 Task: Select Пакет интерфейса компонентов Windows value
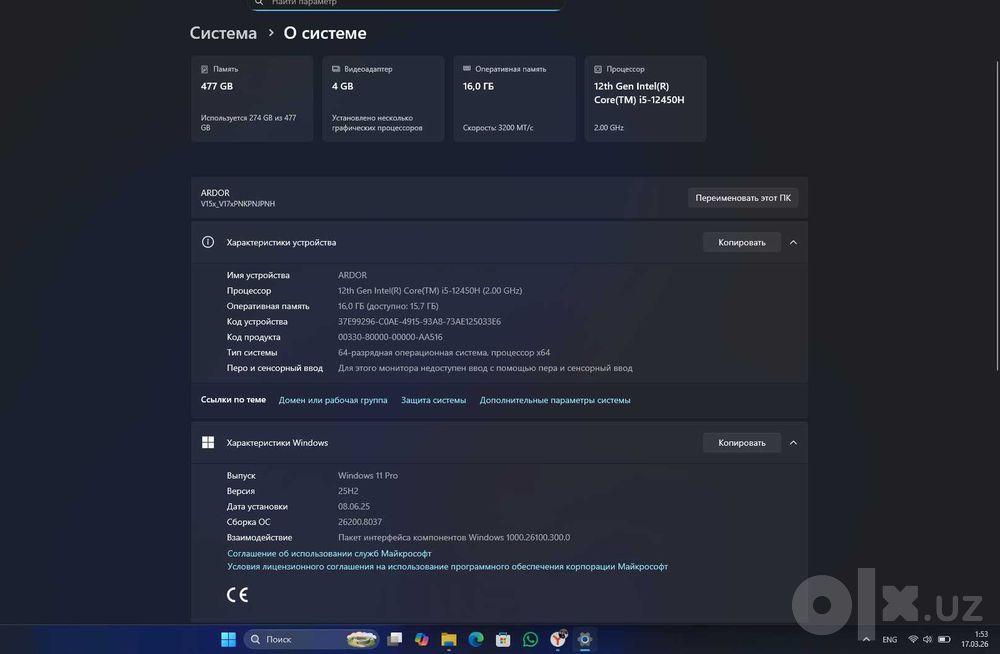[454, 537]
